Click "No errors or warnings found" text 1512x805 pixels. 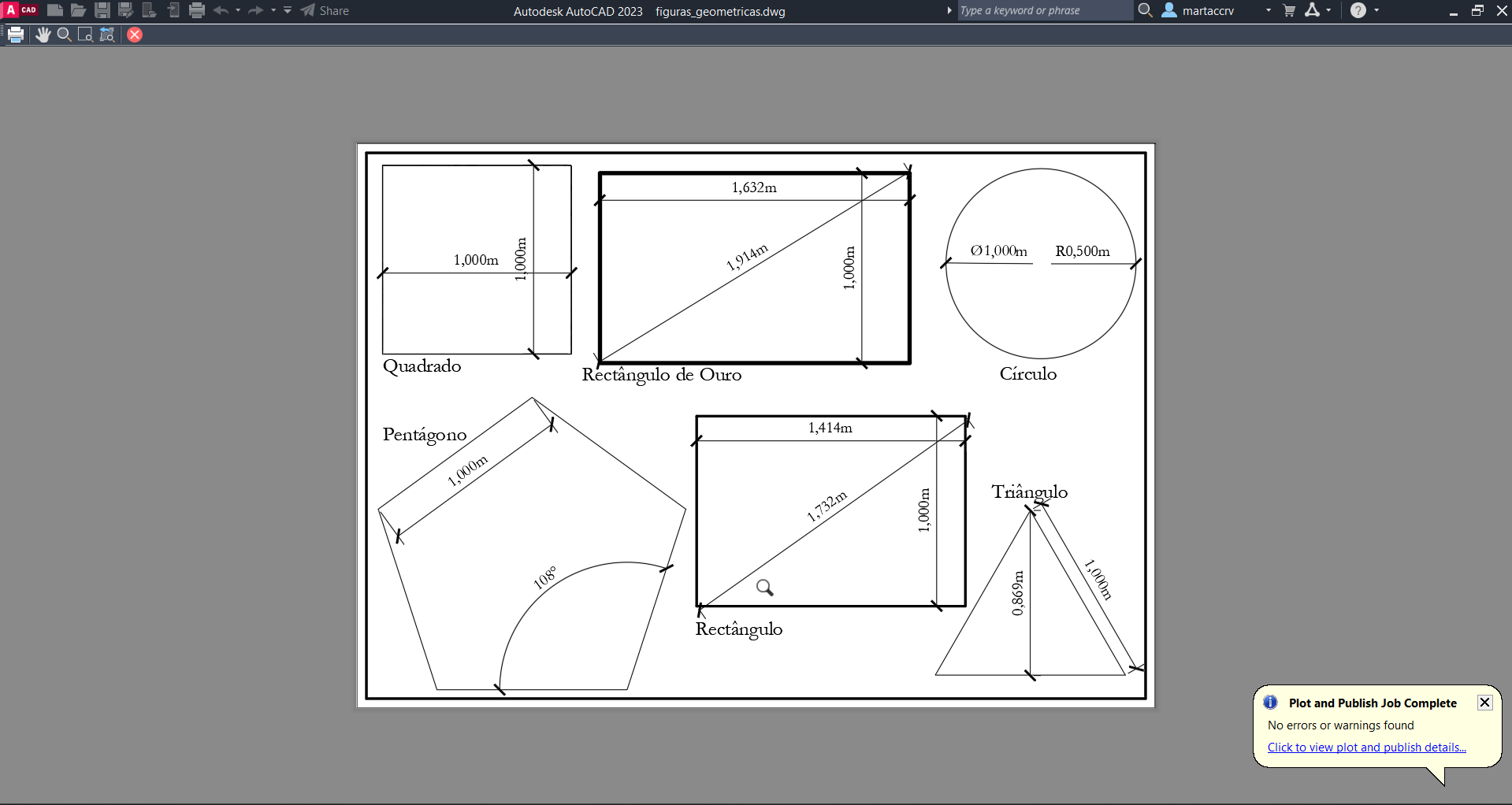click(x=1341, y=725)
